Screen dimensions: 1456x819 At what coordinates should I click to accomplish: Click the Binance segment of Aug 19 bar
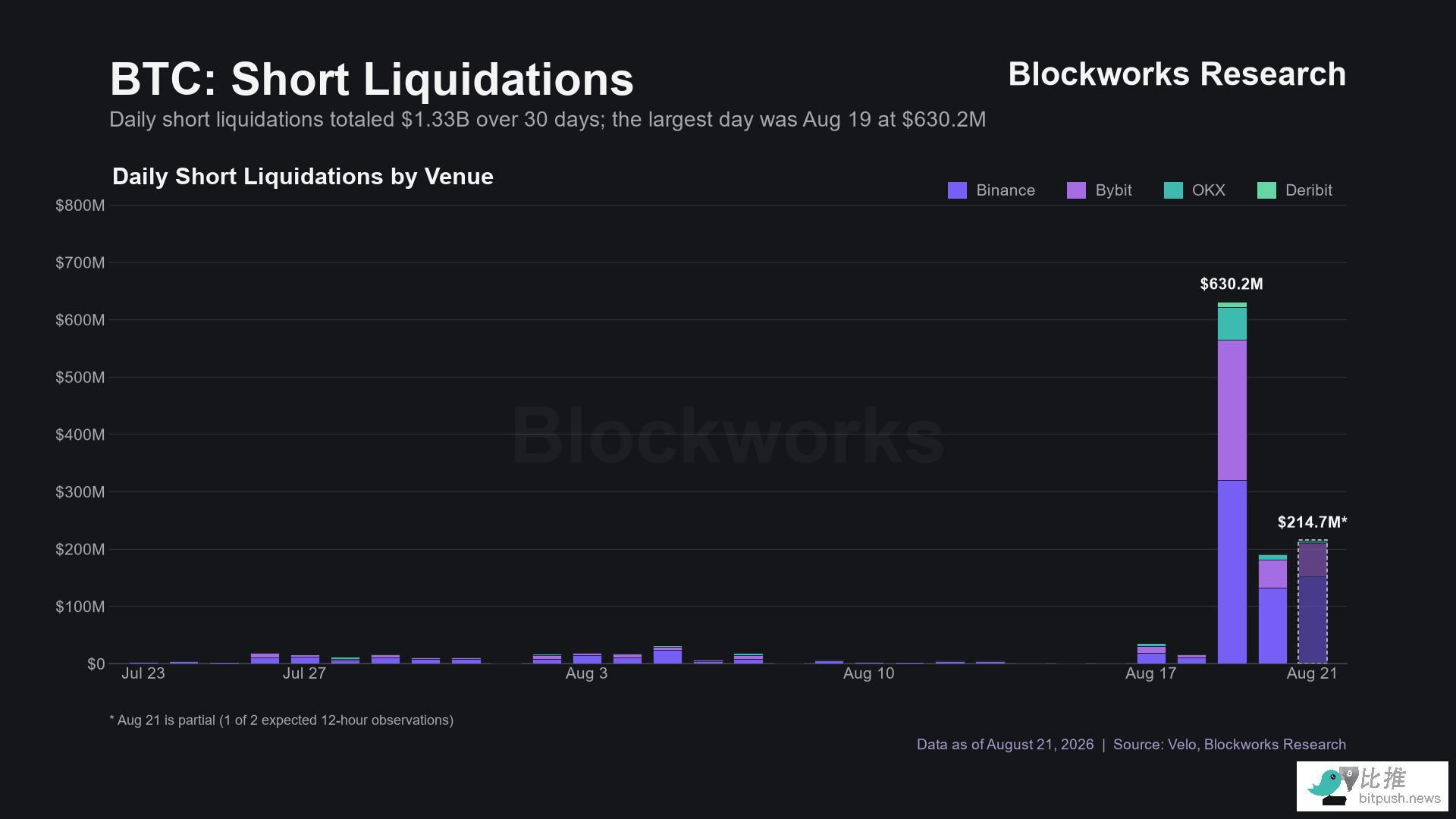pyautogui.click(x=1232, y=572)
